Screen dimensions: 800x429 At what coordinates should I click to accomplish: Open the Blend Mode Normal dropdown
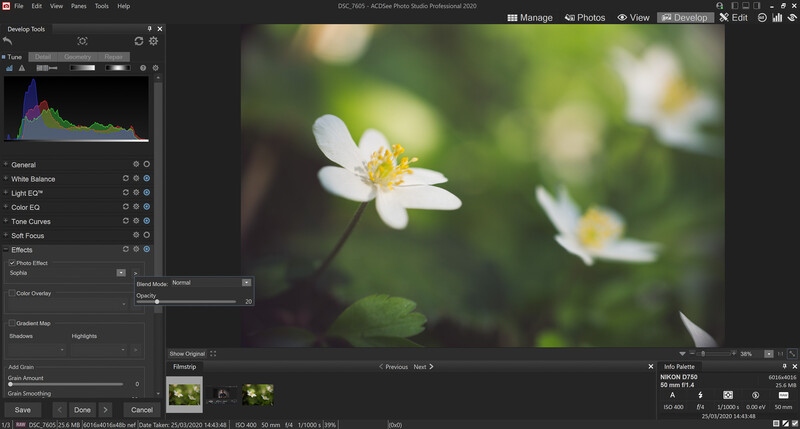[x=246, y=283]
